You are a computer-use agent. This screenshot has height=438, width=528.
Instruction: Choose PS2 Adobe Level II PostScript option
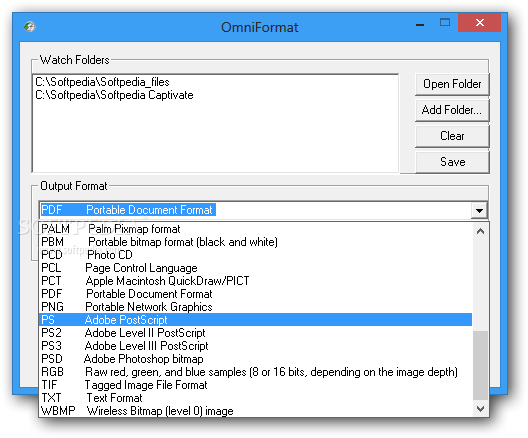tap(255, 333)
